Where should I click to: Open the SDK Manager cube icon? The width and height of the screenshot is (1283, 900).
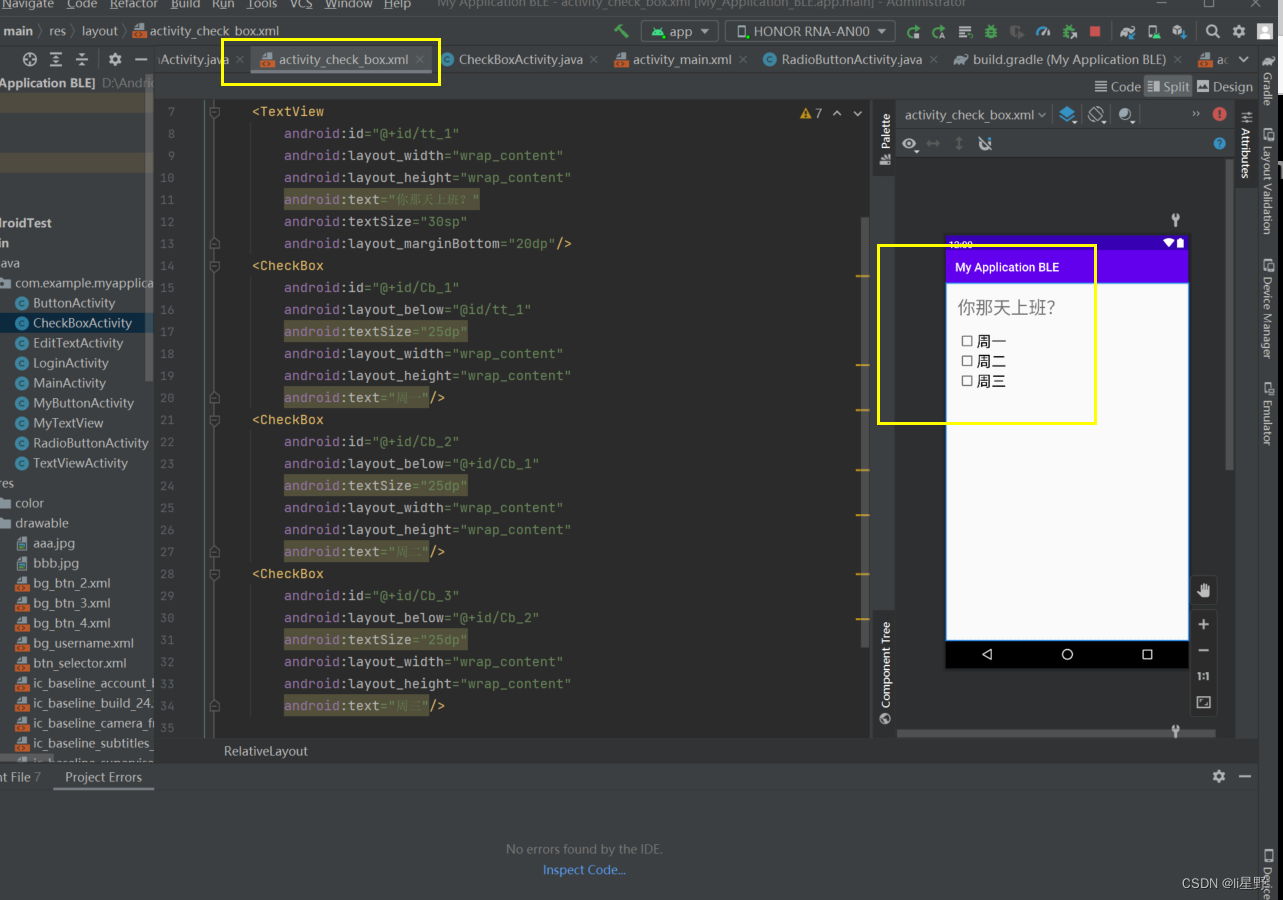click(x=1179, y=32)
